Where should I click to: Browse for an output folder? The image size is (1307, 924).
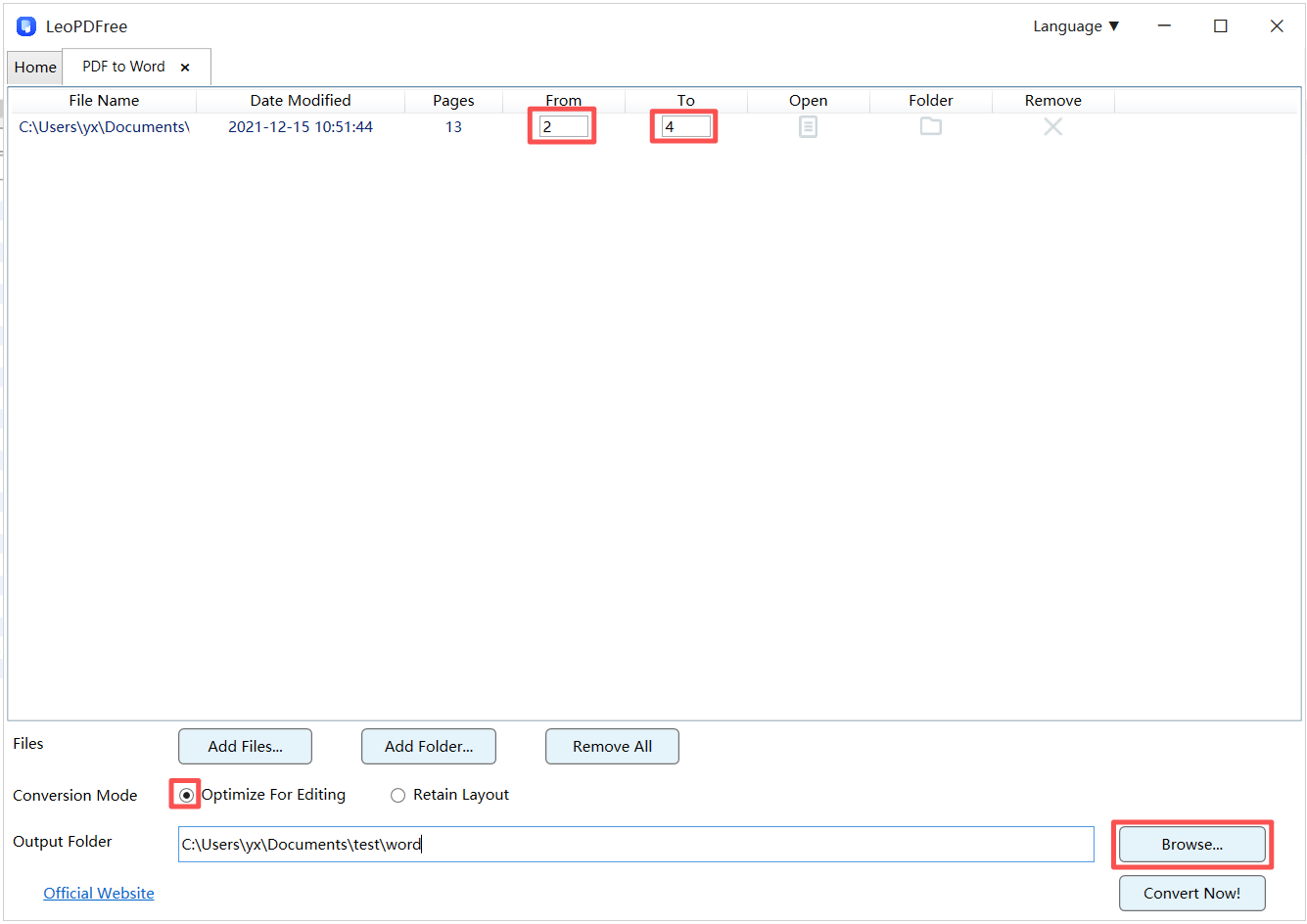[1192, 844]
